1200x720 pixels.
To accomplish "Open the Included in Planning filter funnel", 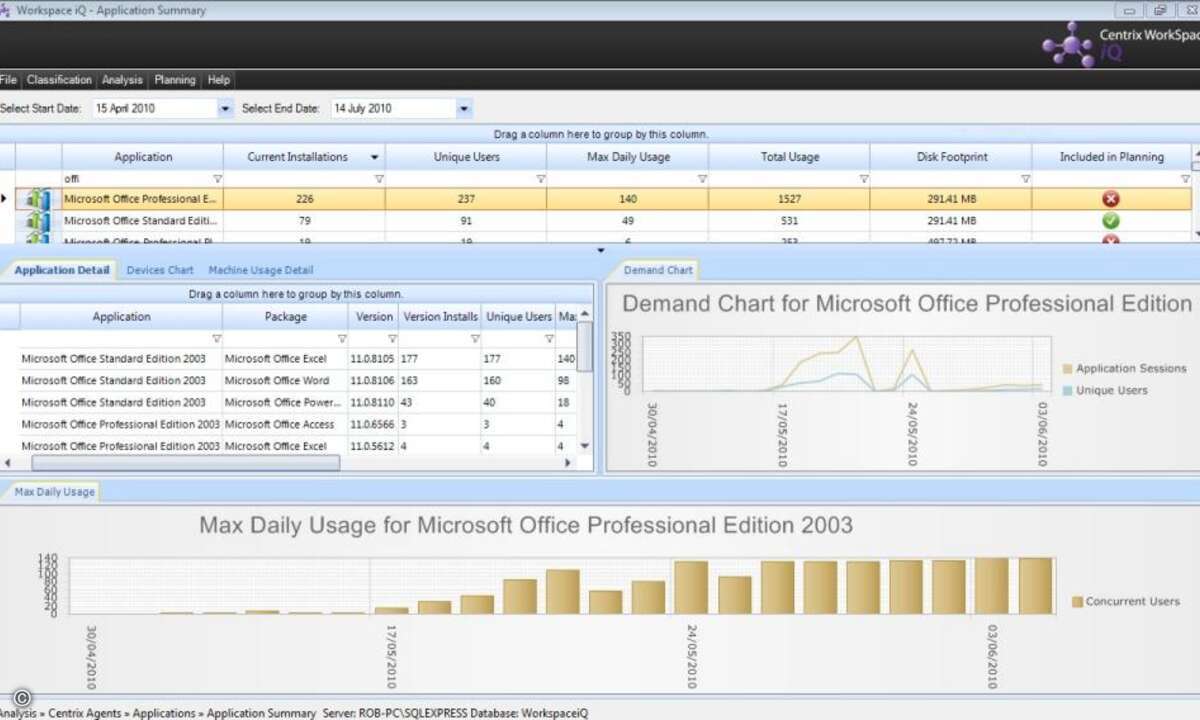I will pyautogui.click(x=1185, y=179).
